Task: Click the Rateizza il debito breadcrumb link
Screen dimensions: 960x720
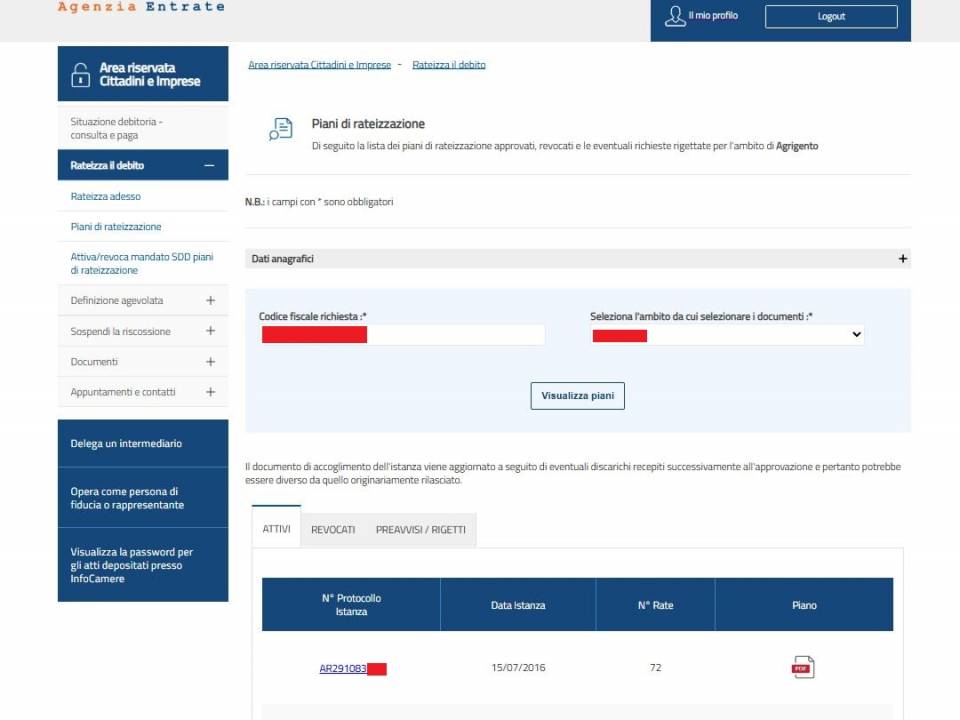Action: 449,63
